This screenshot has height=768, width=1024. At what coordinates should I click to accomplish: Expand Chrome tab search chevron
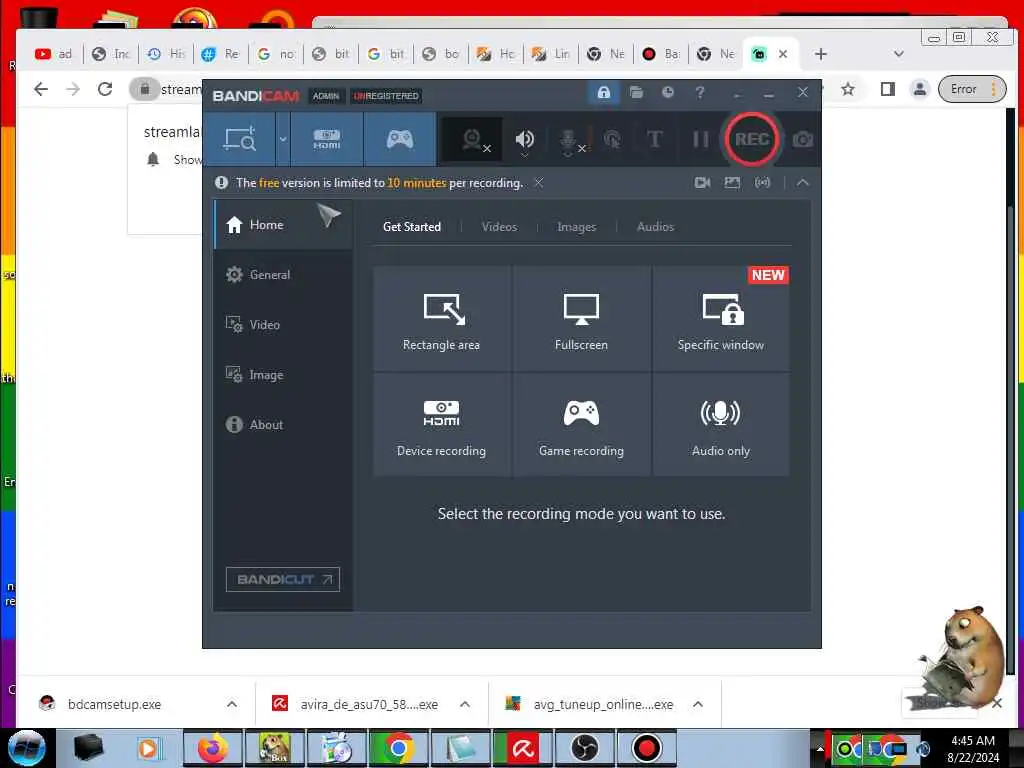pyautogui.click(x=899, y=54)
